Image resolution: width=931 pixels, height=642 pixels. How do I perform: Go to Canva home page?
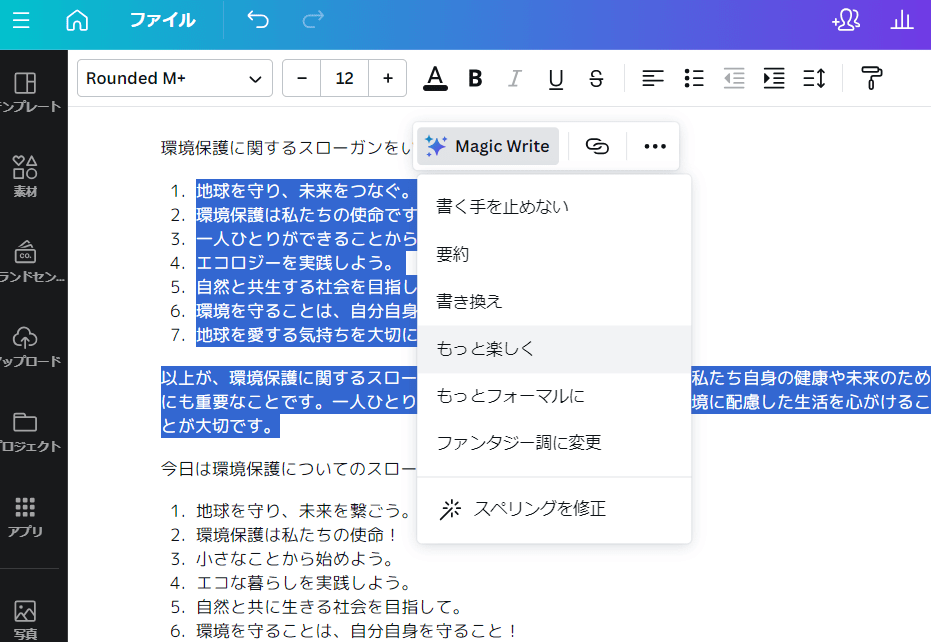[x=77, y=20]
